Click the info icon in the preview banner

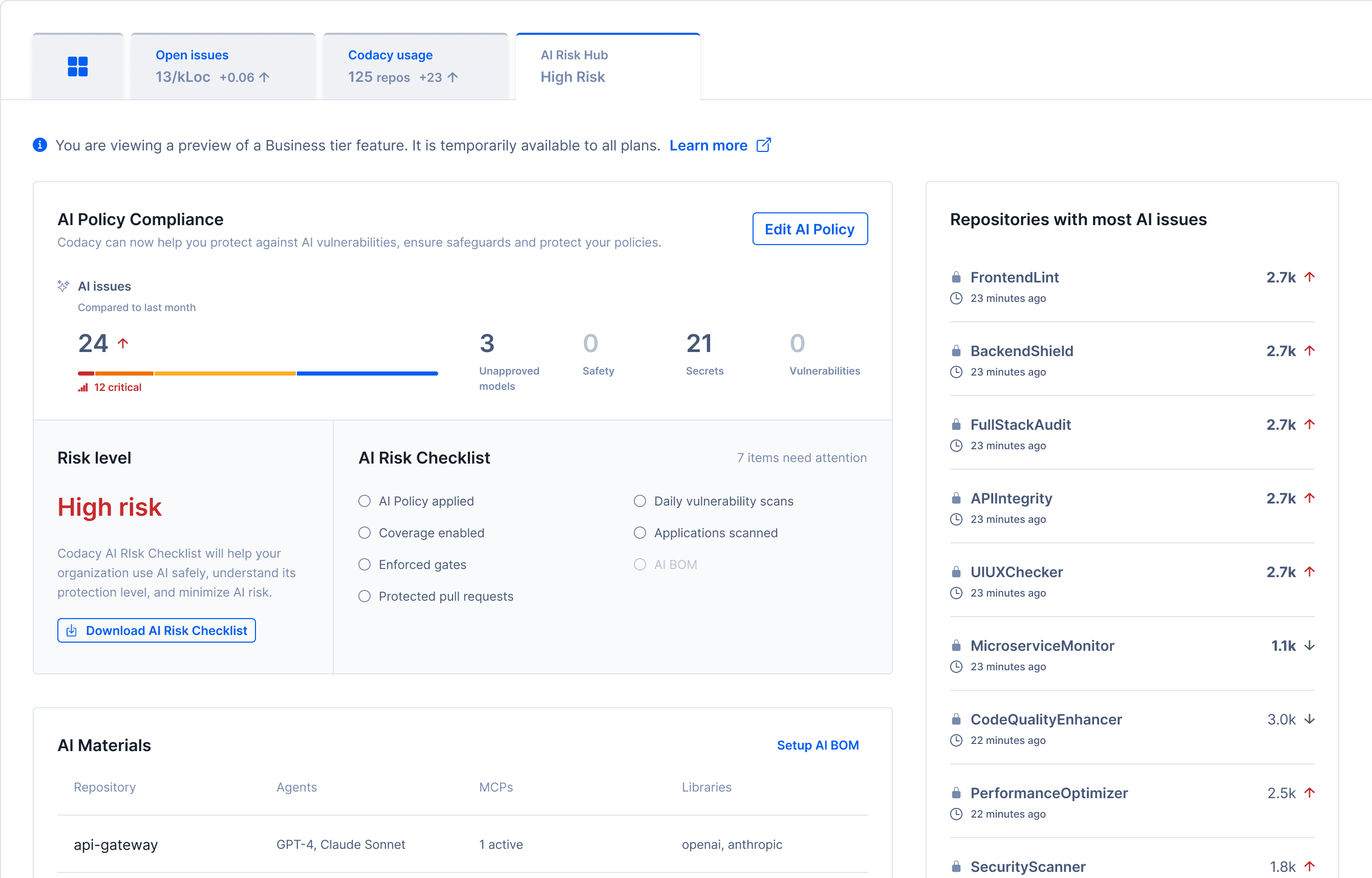point(39,145)
